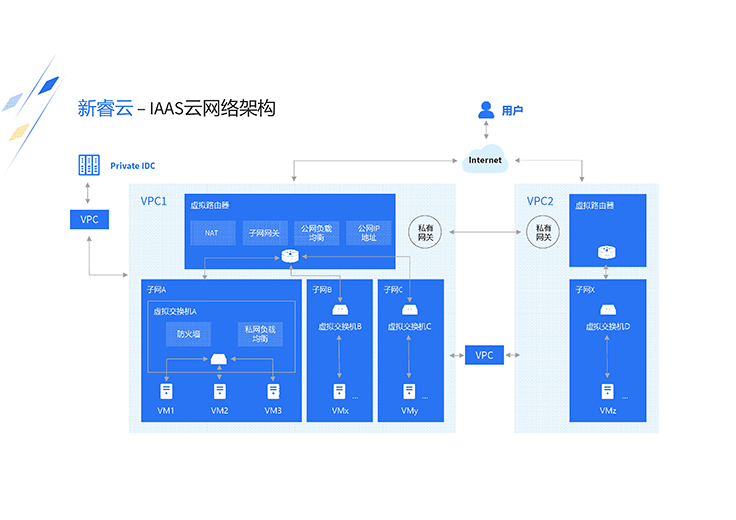Click the VM1 label
The image size is (736, 520).
pos(166,411)
